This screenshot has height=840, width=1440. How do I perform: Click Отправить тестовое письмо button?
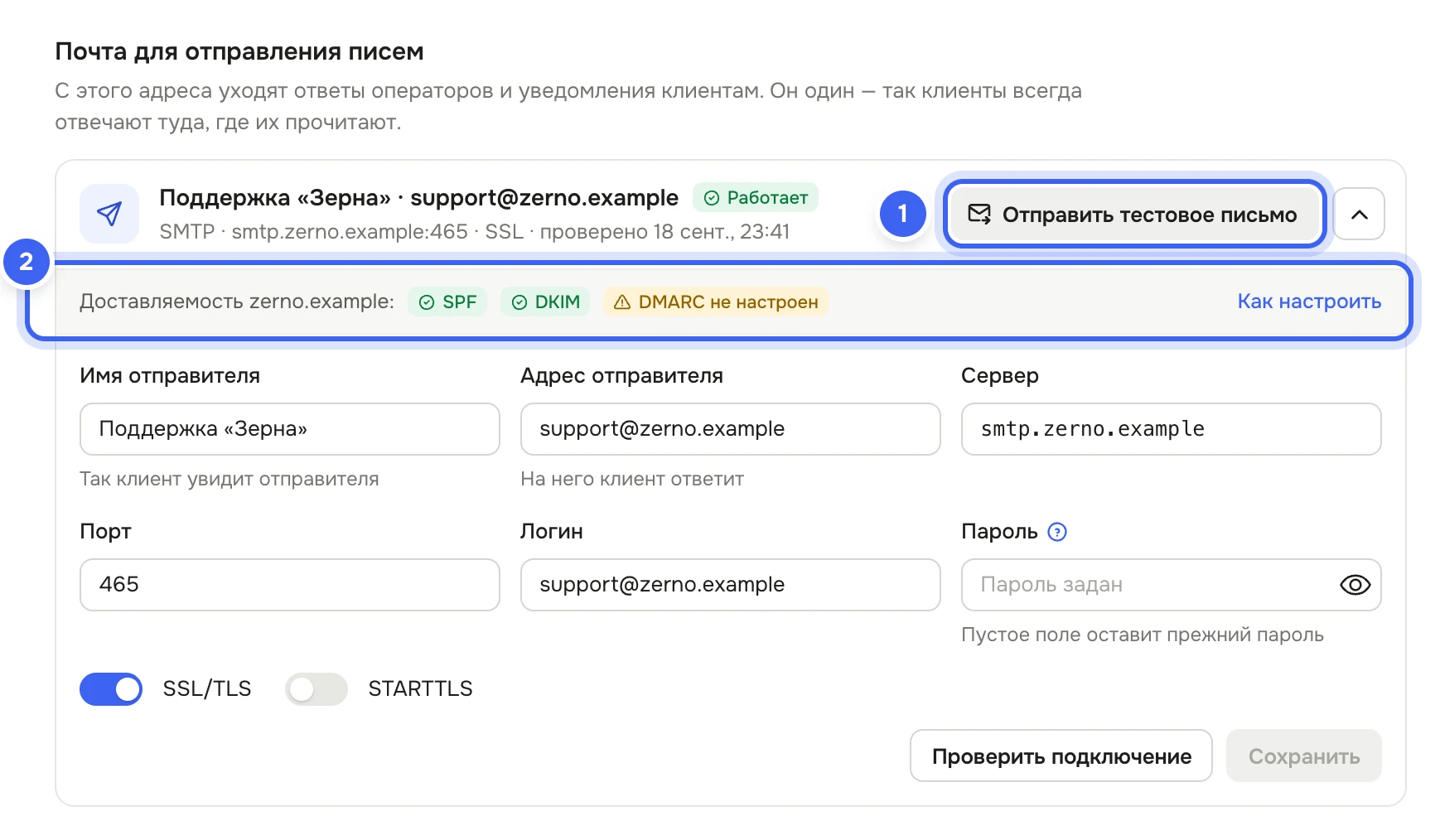[1133, 215]
